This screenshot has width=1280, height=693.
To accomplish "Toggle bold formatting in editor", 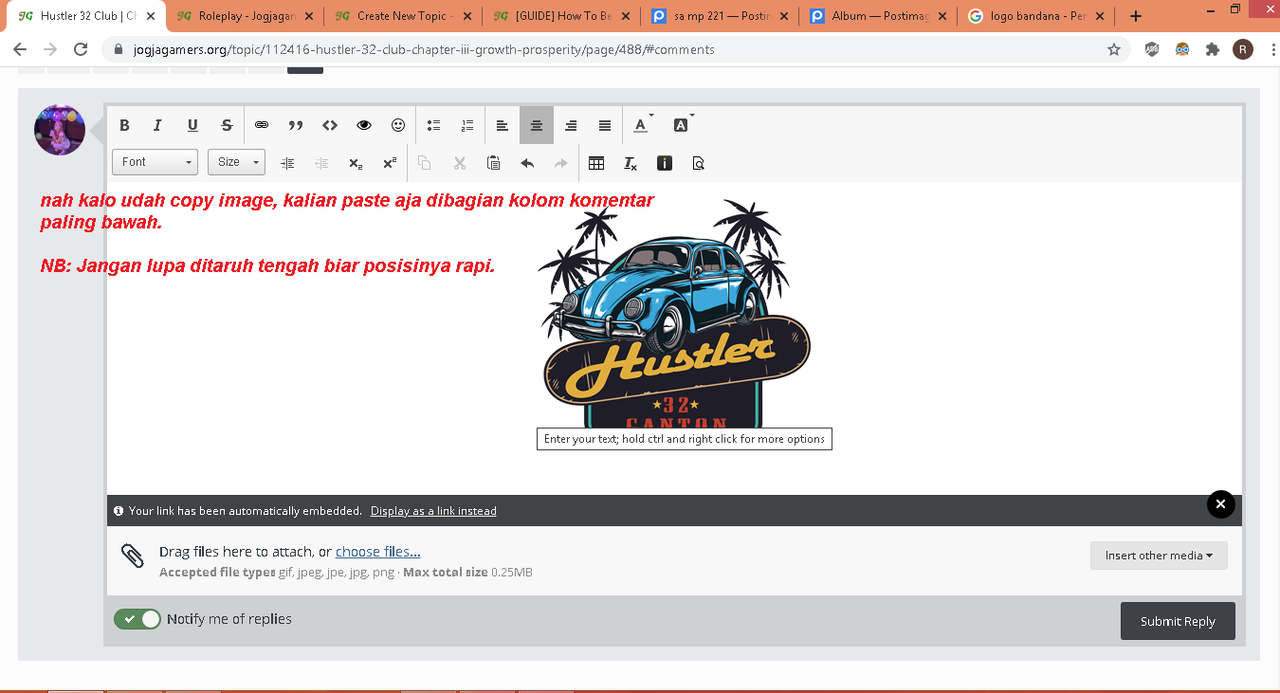I will click(125, 125).
